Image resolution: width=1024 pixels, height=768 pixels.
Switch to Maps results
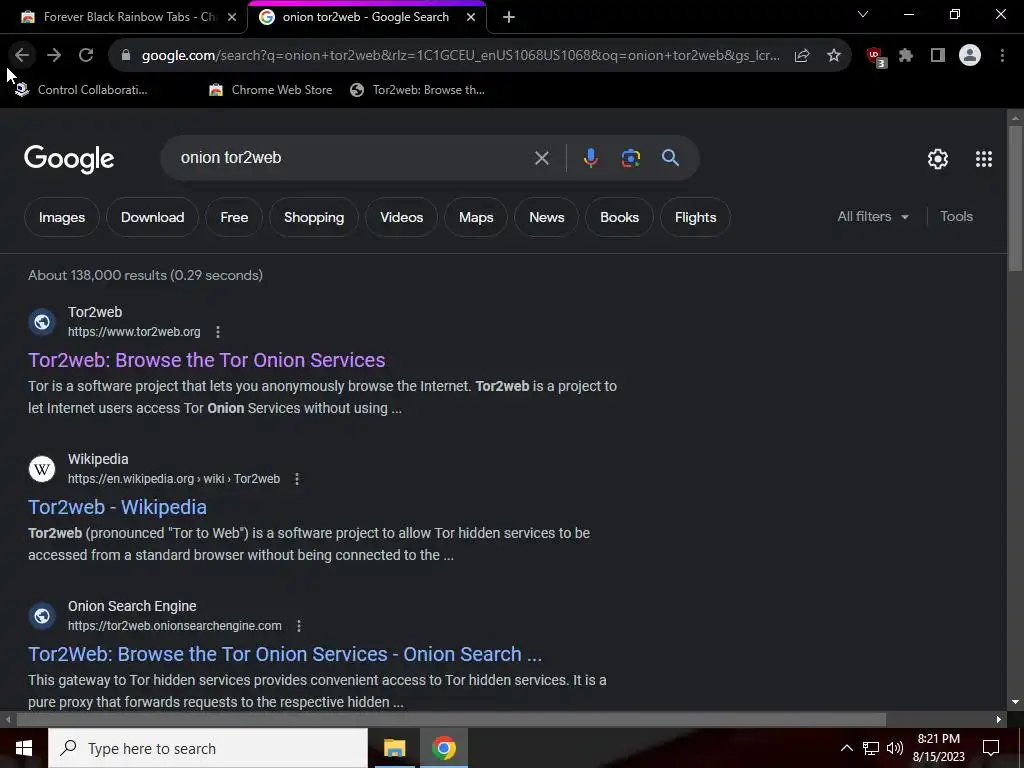point(476,217)
